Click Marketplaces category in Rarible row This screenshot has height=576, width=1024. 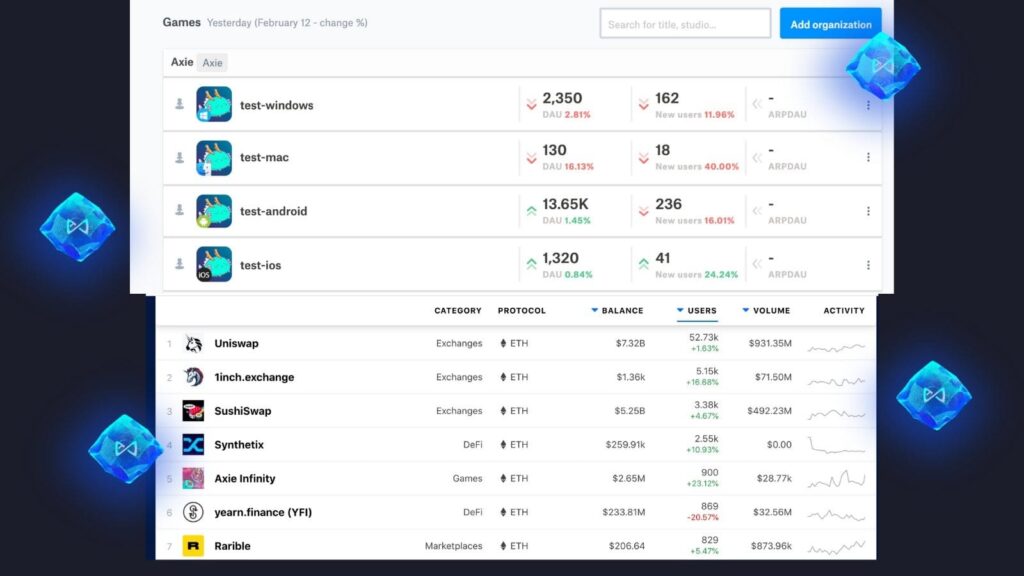(x=454, y=546)
